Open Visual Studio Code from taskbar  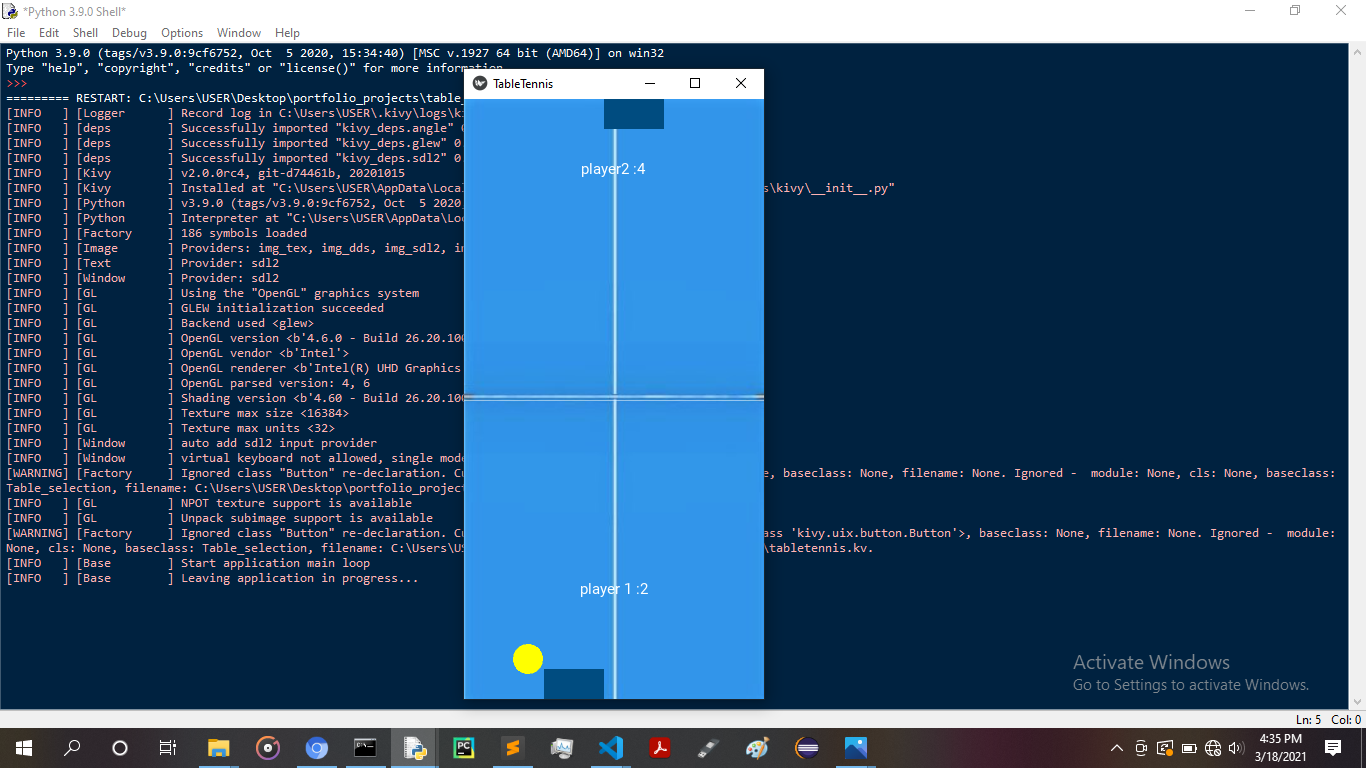click(x=610, y=747)
